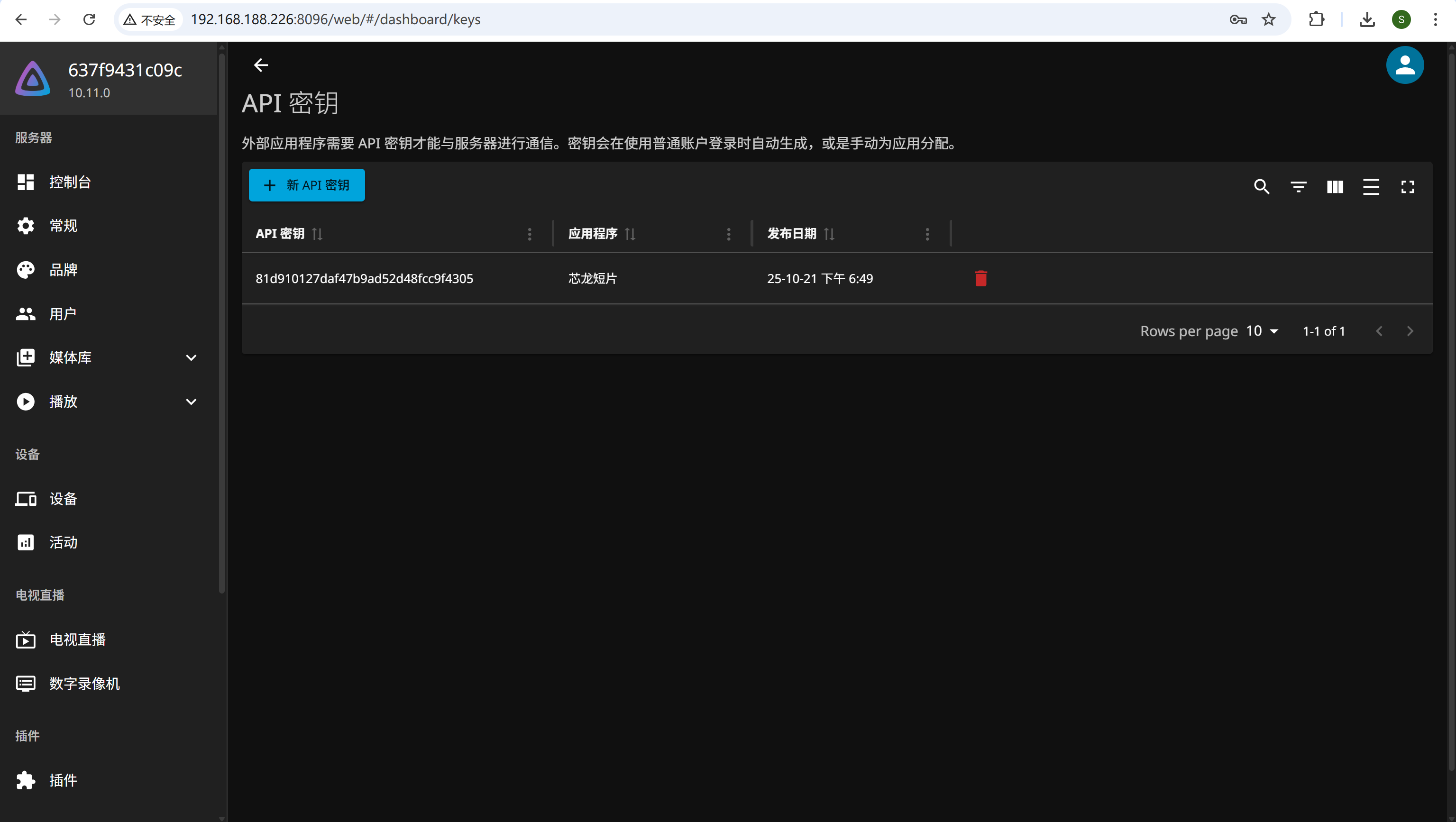
Task: Toggle sort on API 密钥 column
Action: coord(317,233)
